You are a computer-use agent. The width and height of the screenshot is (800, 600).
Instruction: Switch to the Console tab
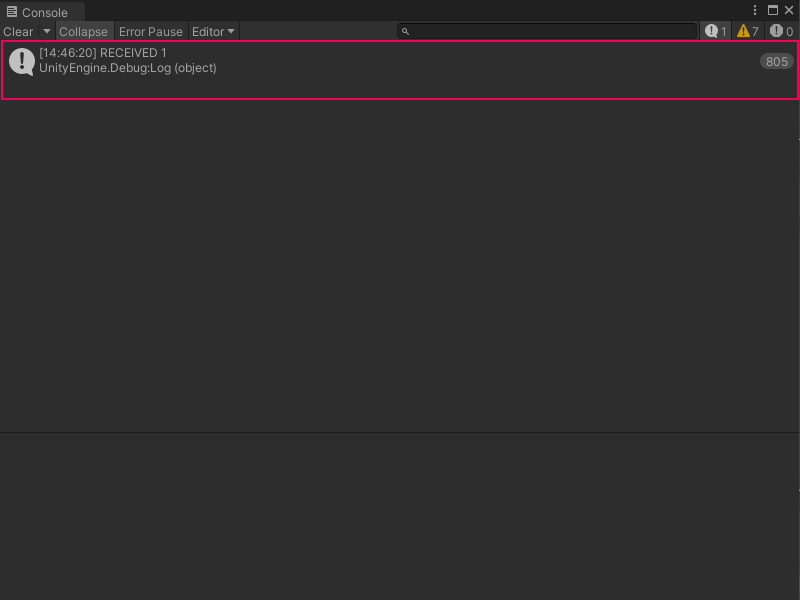(43, 12)
